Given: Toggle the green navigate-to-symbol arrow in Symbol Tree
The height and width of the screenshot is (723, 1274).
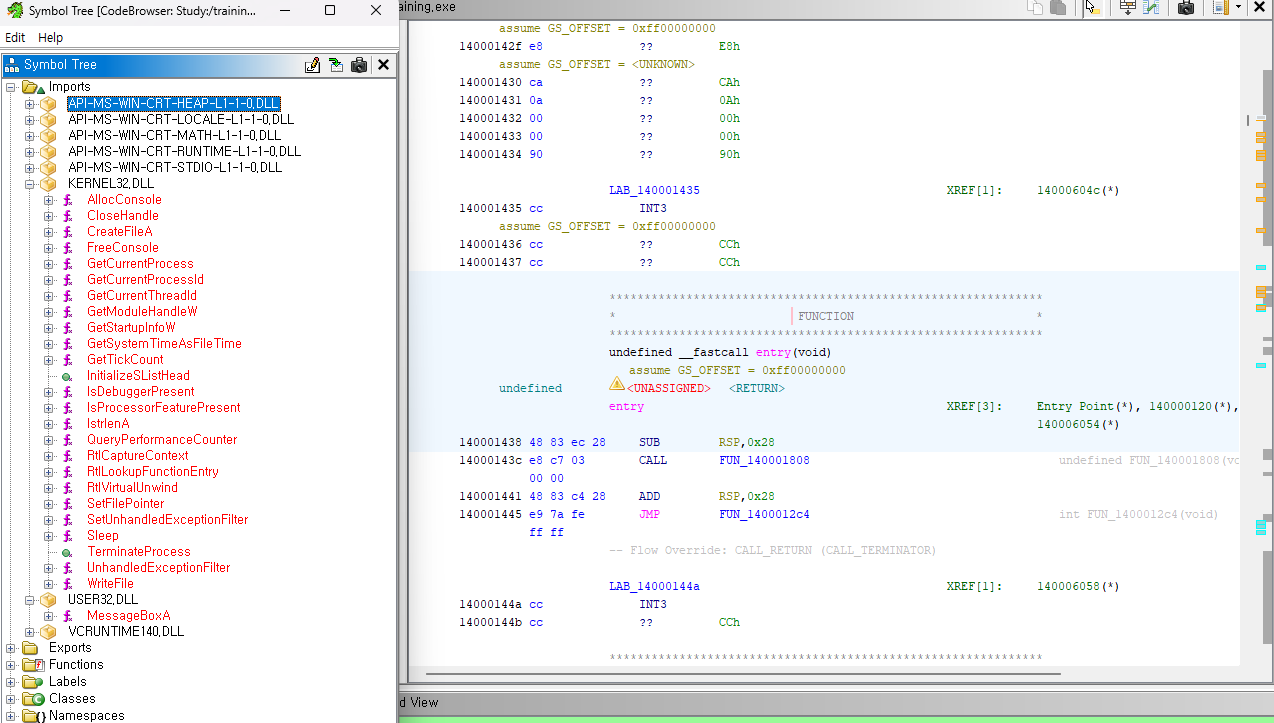Looking at the screenshot, I should click(x=336, y=64).
